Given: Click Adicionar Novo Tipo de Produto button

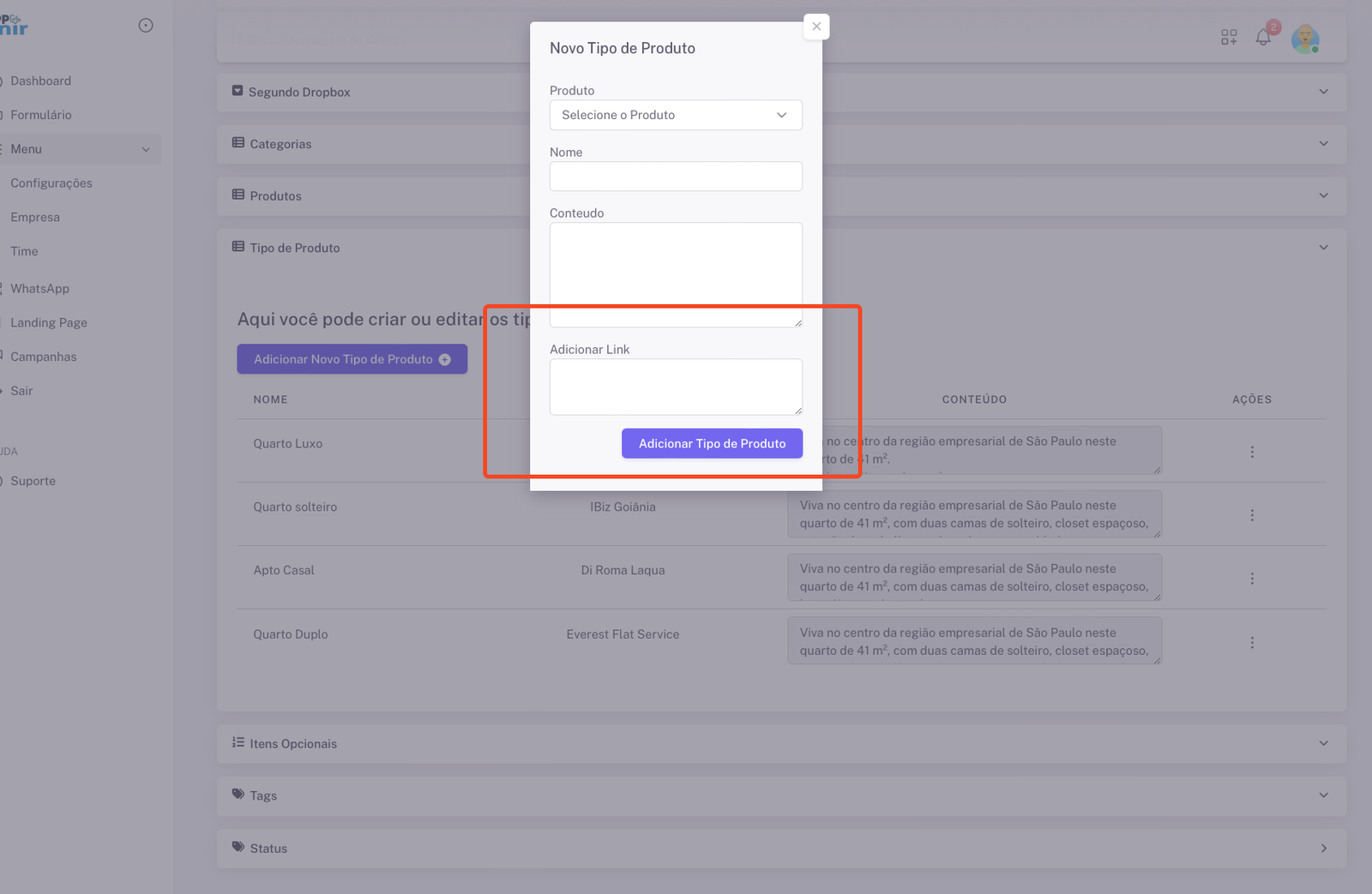Looking at the screenshot, I should click(x=352, y=359).
